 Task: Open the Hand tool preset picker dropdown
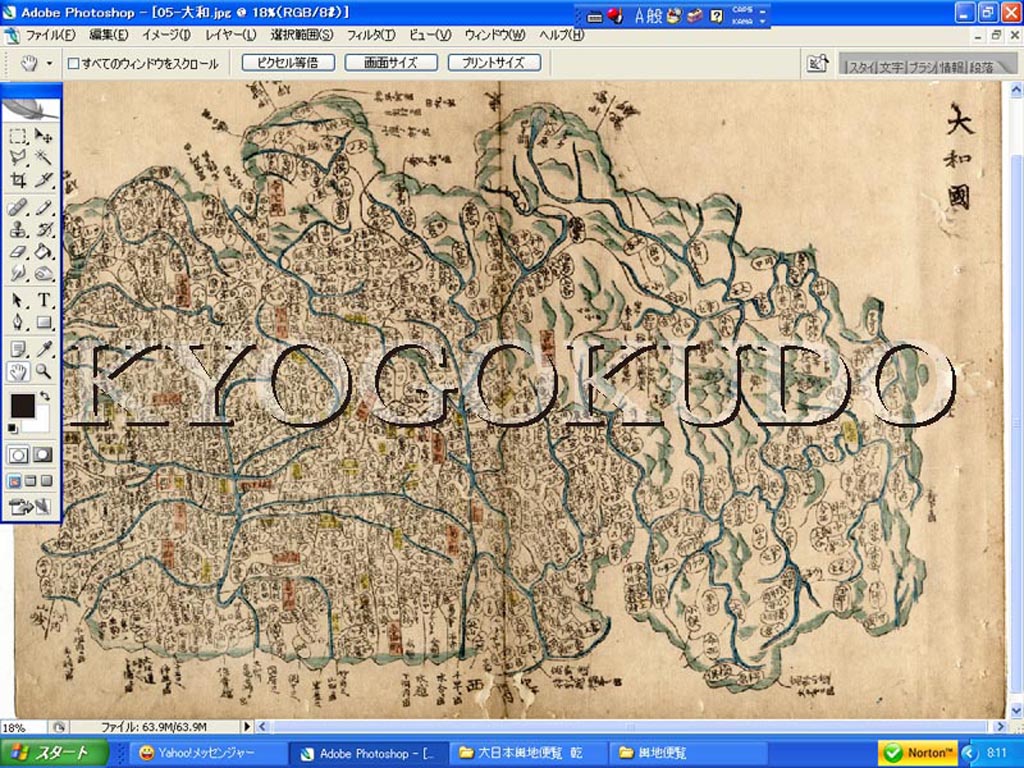[x=50, y=63]
